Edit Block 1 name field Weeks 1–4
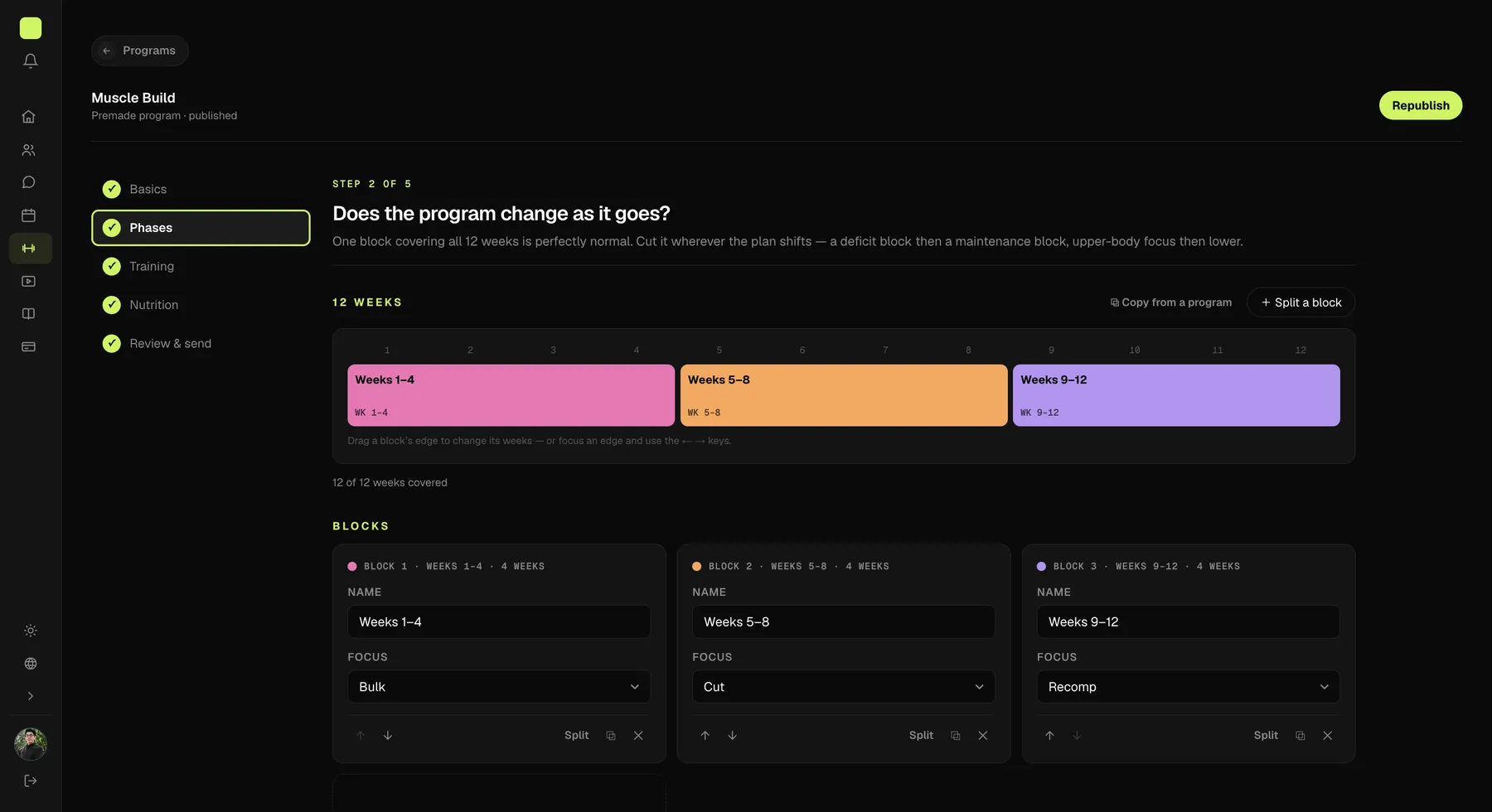Screen dimensions: 1492x812 [499, 621]
